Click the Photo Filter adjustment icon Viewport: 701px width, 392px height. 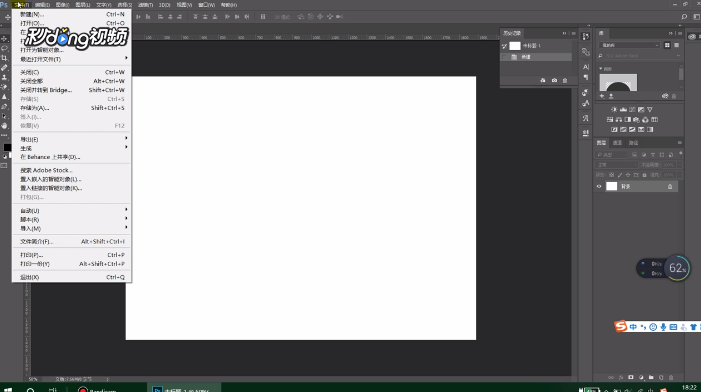click(x=636, y=120)
